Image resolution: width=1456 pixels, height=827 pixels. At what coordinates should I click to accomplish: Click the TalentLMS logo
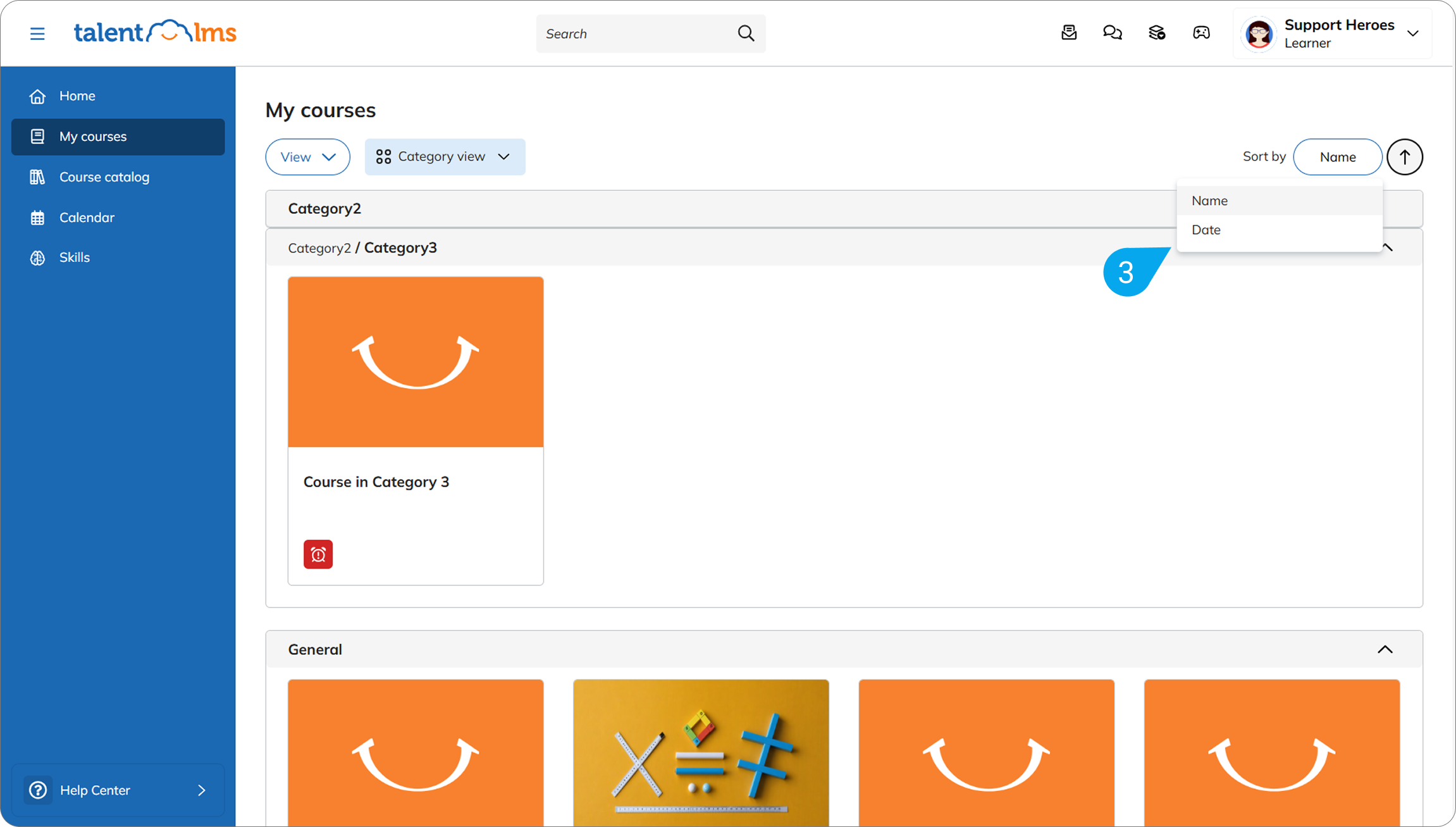click(155, 32)
